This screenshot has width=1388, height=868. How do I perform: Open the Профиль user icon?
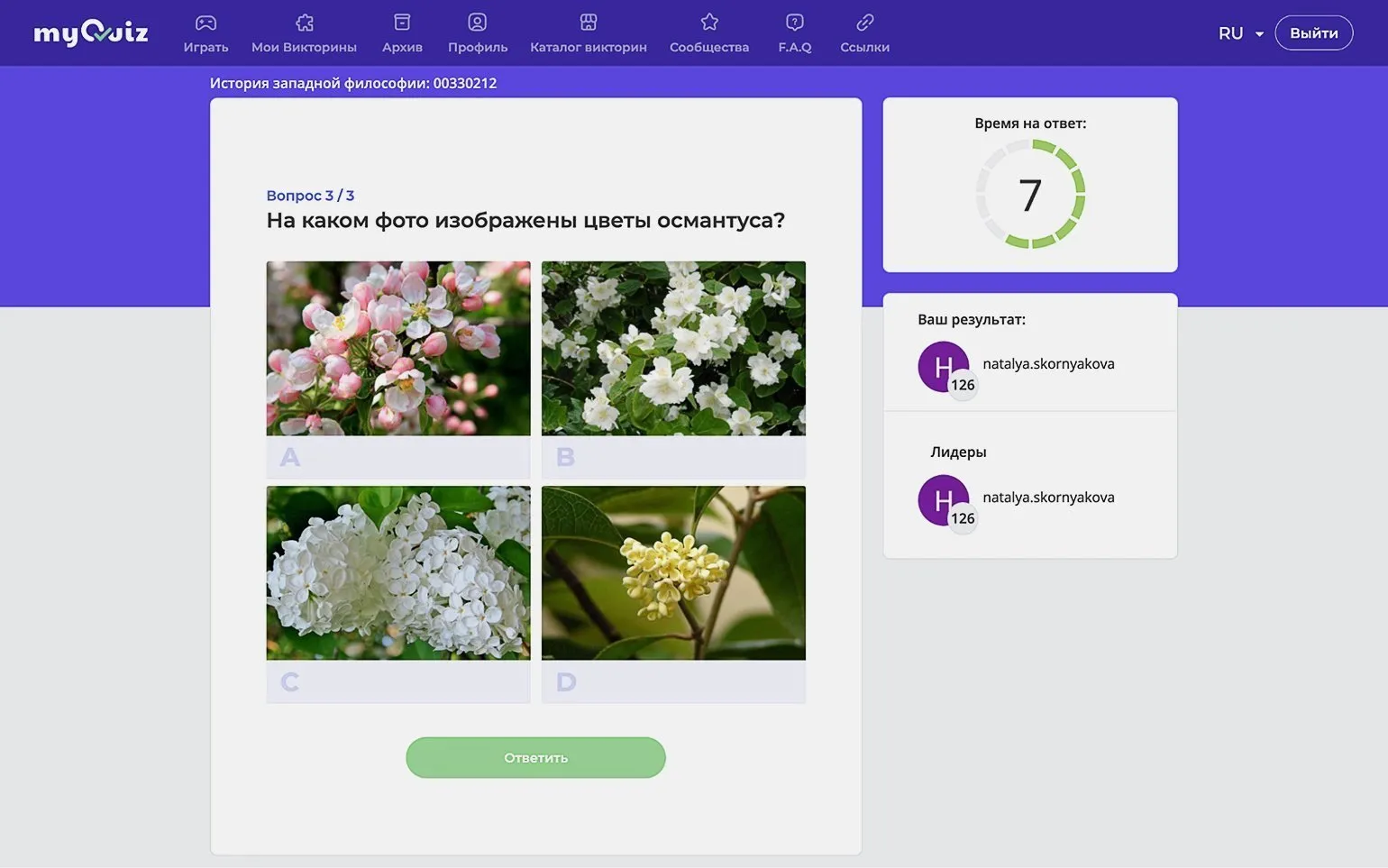(x=478, y=23)
